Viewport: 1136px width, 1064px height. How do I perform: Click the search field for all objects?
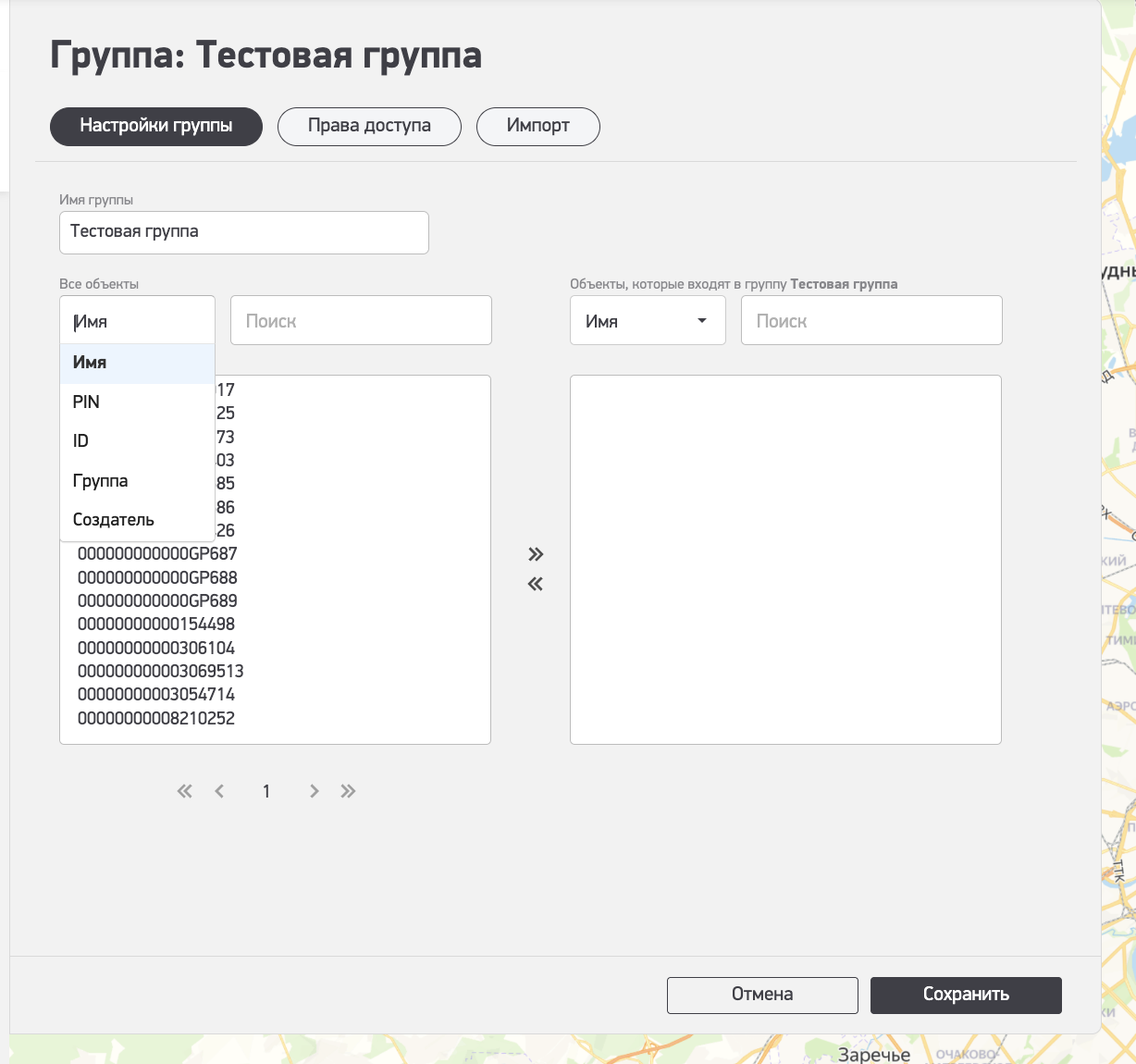click(361, 321)
